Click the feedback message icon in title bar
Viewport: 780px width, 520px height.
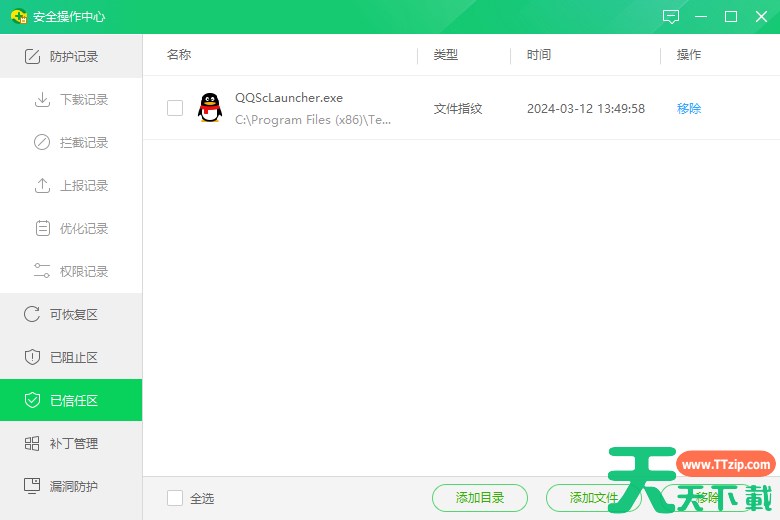click(671, 17)
